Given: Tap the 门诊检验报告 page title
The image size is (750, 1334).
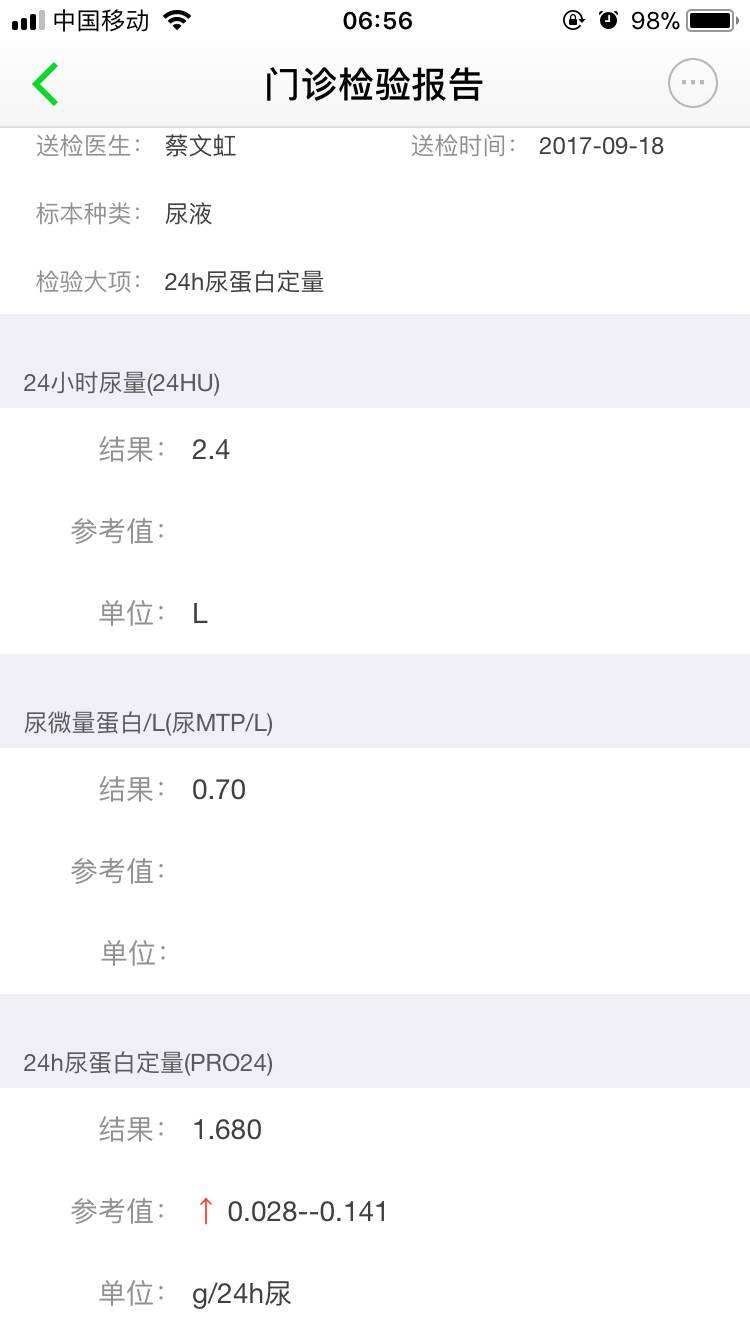Looking at the screenshot, I should point(374,85).
